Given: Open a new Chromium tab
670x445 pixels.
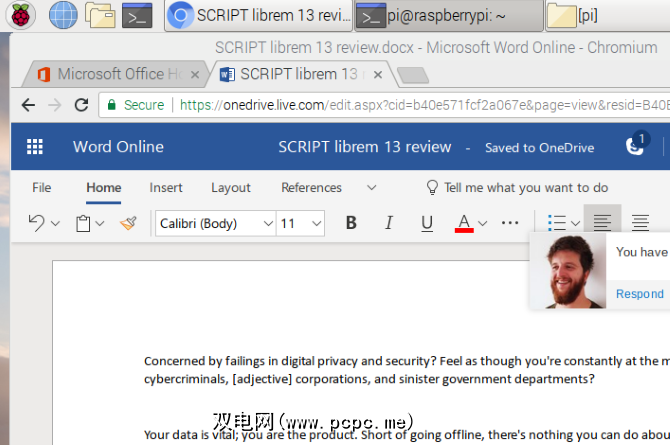Looking at the screenshot, I should click(413, 75).
